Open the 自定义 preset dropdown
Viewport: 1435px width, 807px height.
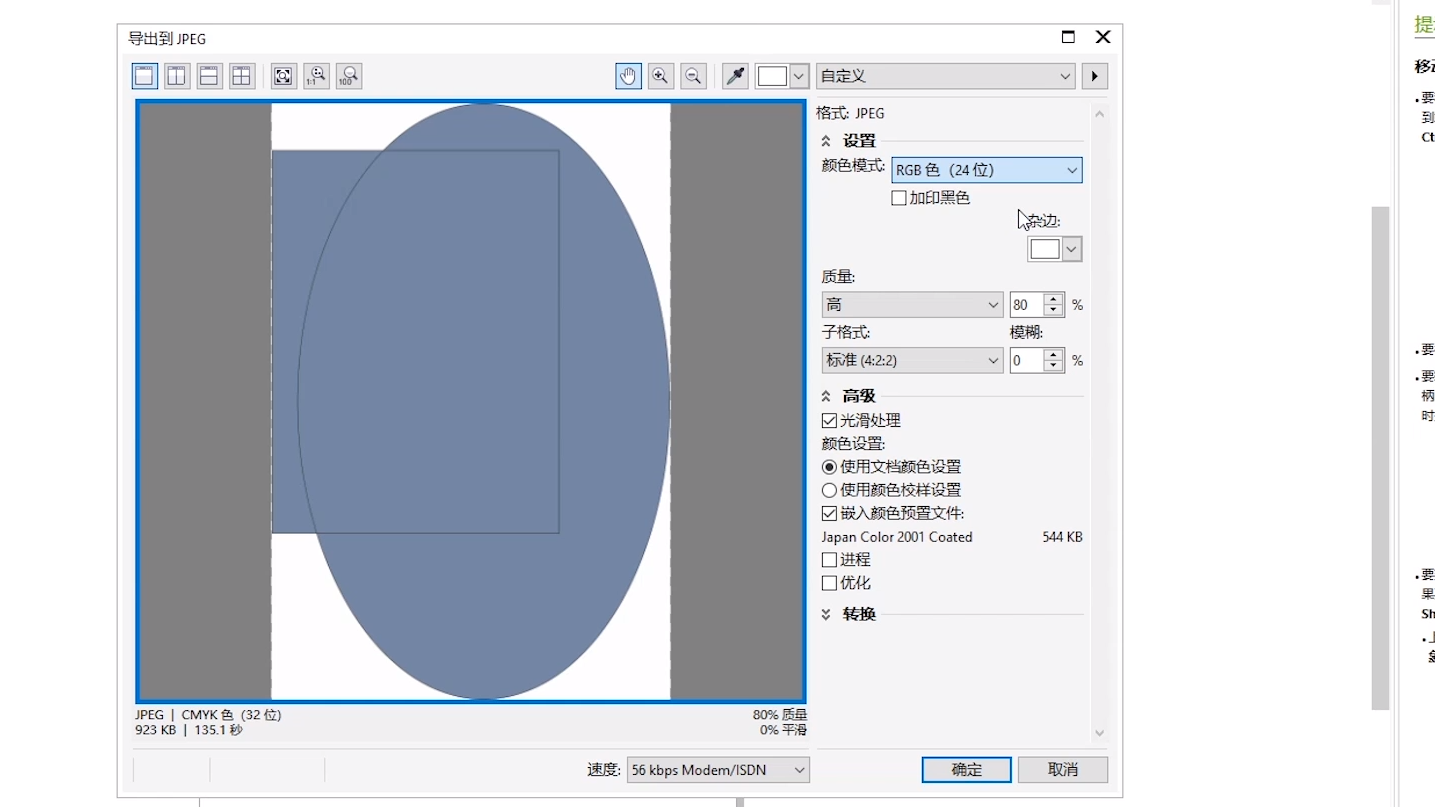point(946,76)
